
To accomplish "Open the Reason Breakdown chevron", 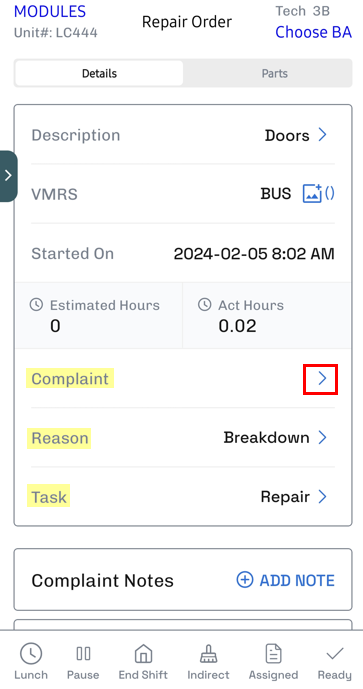I will [x=322, y=438].
